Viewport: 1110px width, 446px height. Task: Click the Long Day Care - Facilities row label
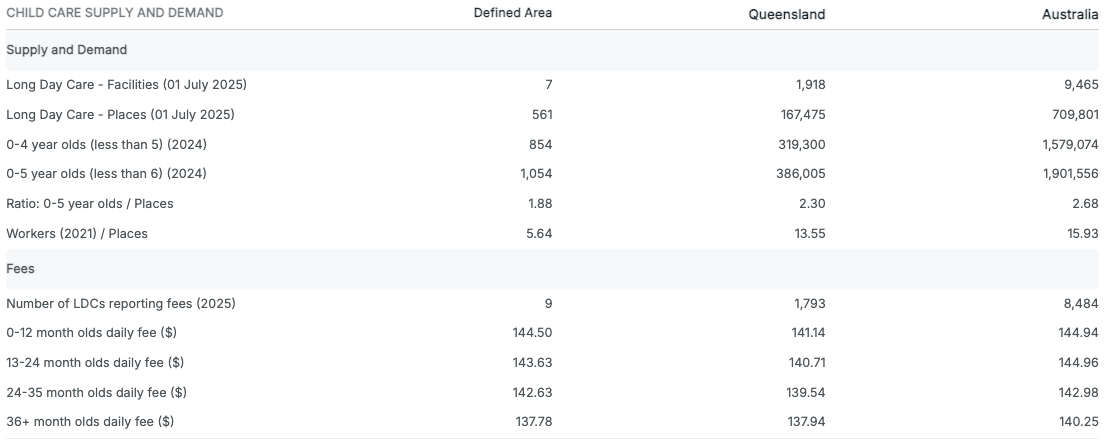point(126,84)
